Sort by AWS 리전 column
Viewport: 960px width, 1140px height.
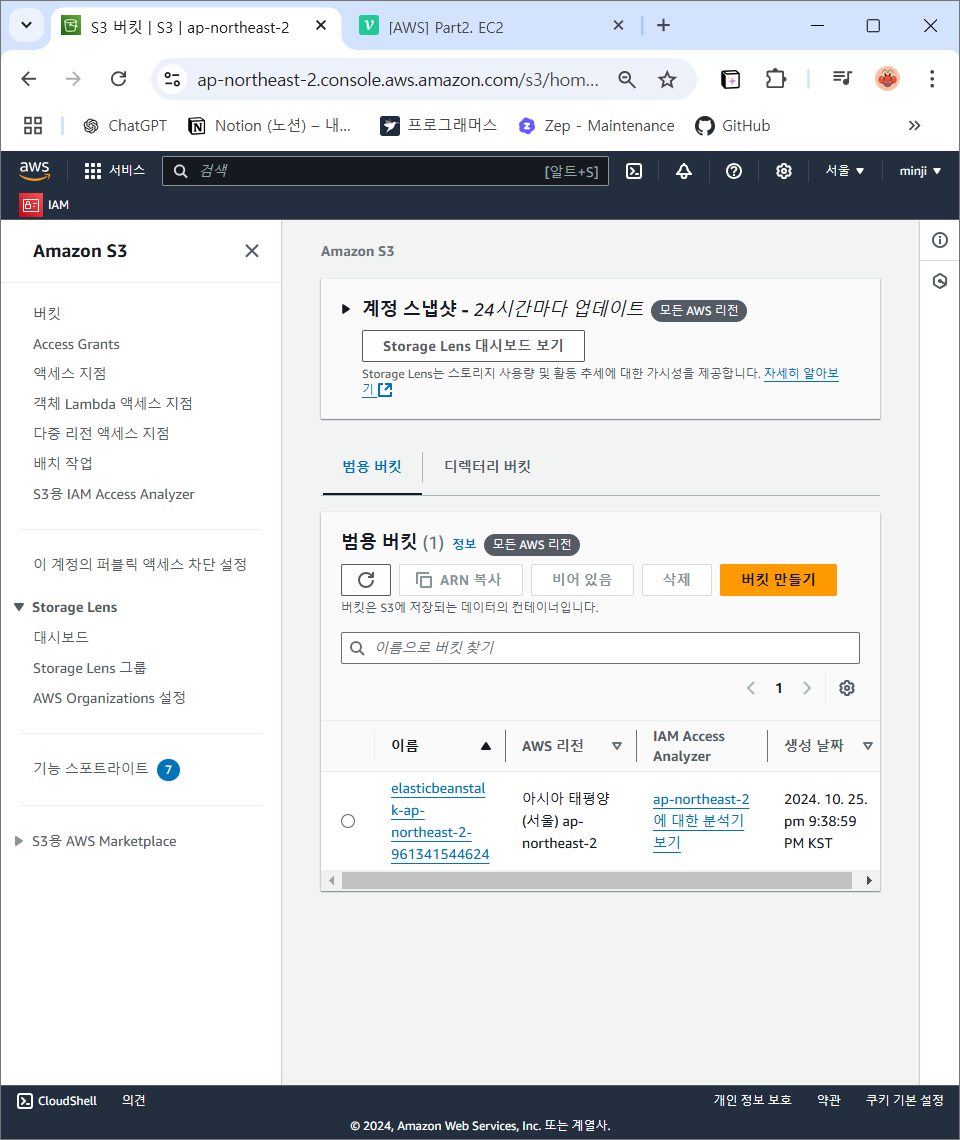click(617, 746)
